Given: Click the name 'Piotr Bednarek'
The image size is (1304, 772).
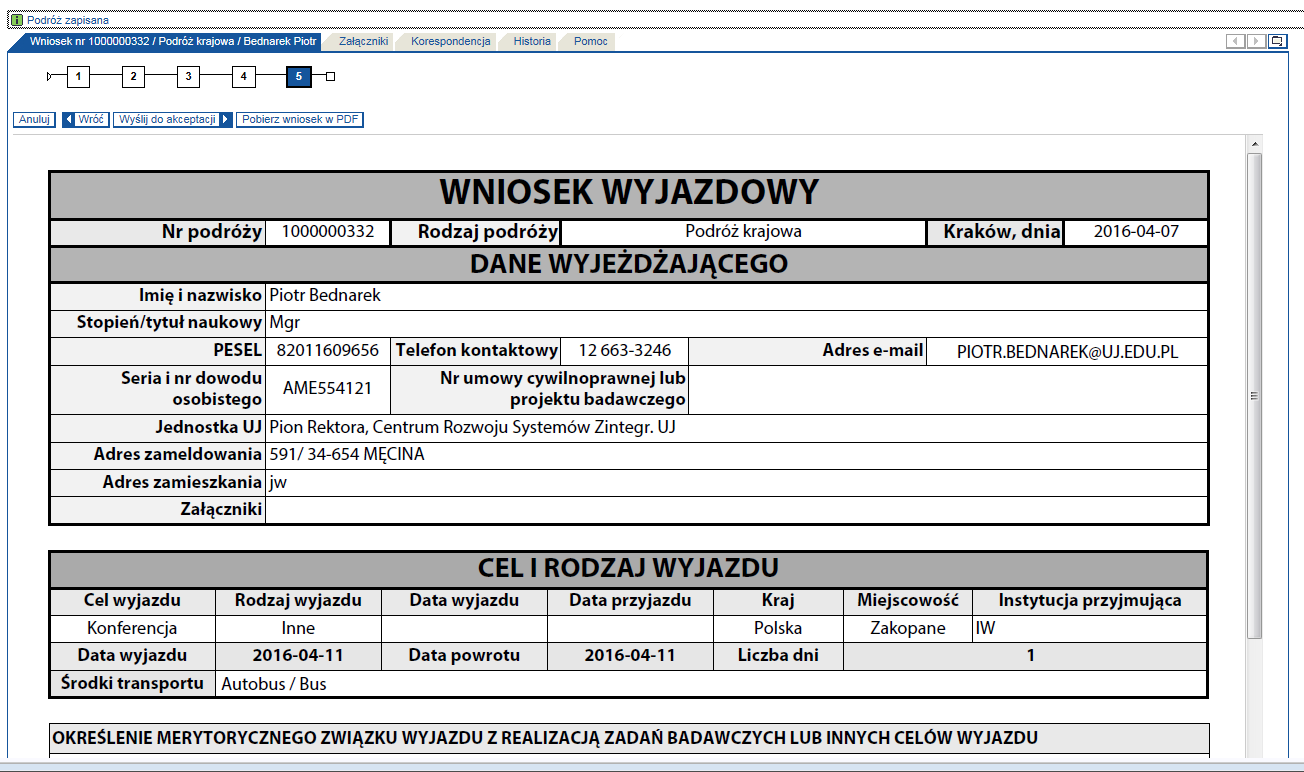Looking at the screenshot, I should tap(325, 296).
